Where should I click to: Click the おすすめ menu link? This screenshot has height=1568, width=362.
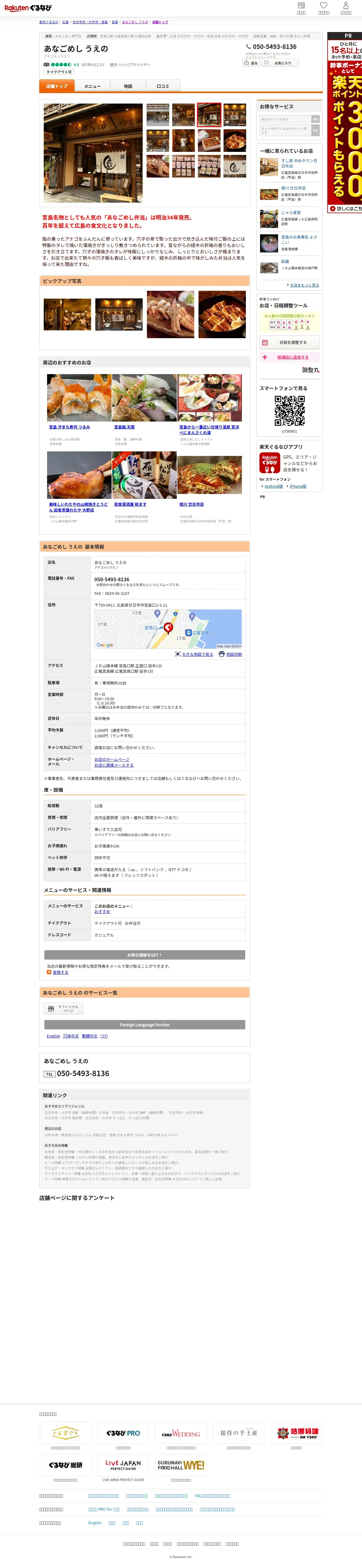click(x=102, y=911)
